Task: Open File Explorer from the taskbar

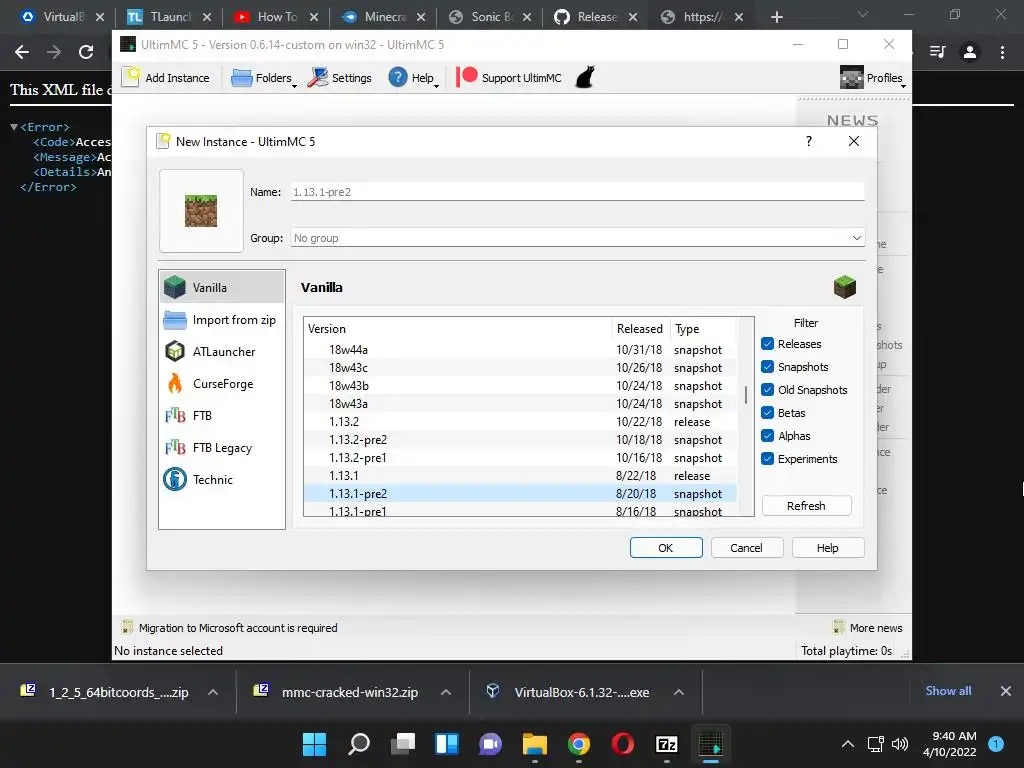Action: pos(535,744)
